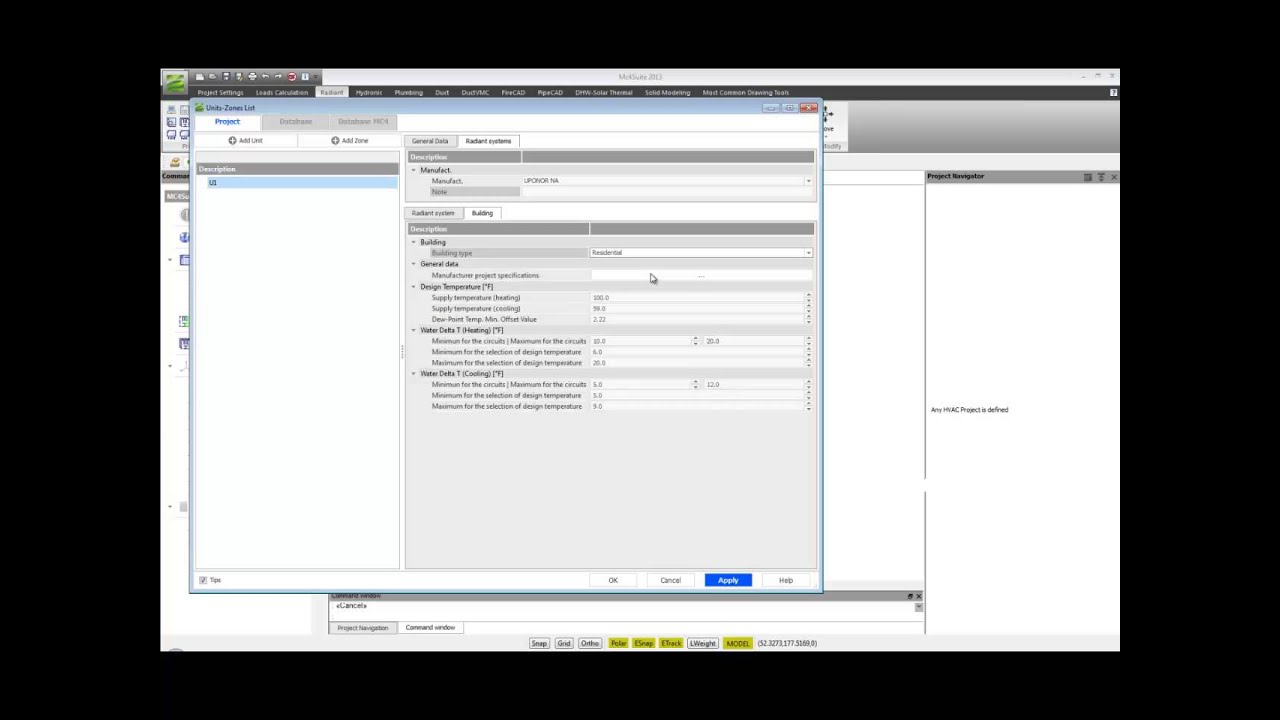Click the blue info icon in quick access toolbar
Image resolution: width=1280 pixels, height=720 pixels.
(305, 77)
